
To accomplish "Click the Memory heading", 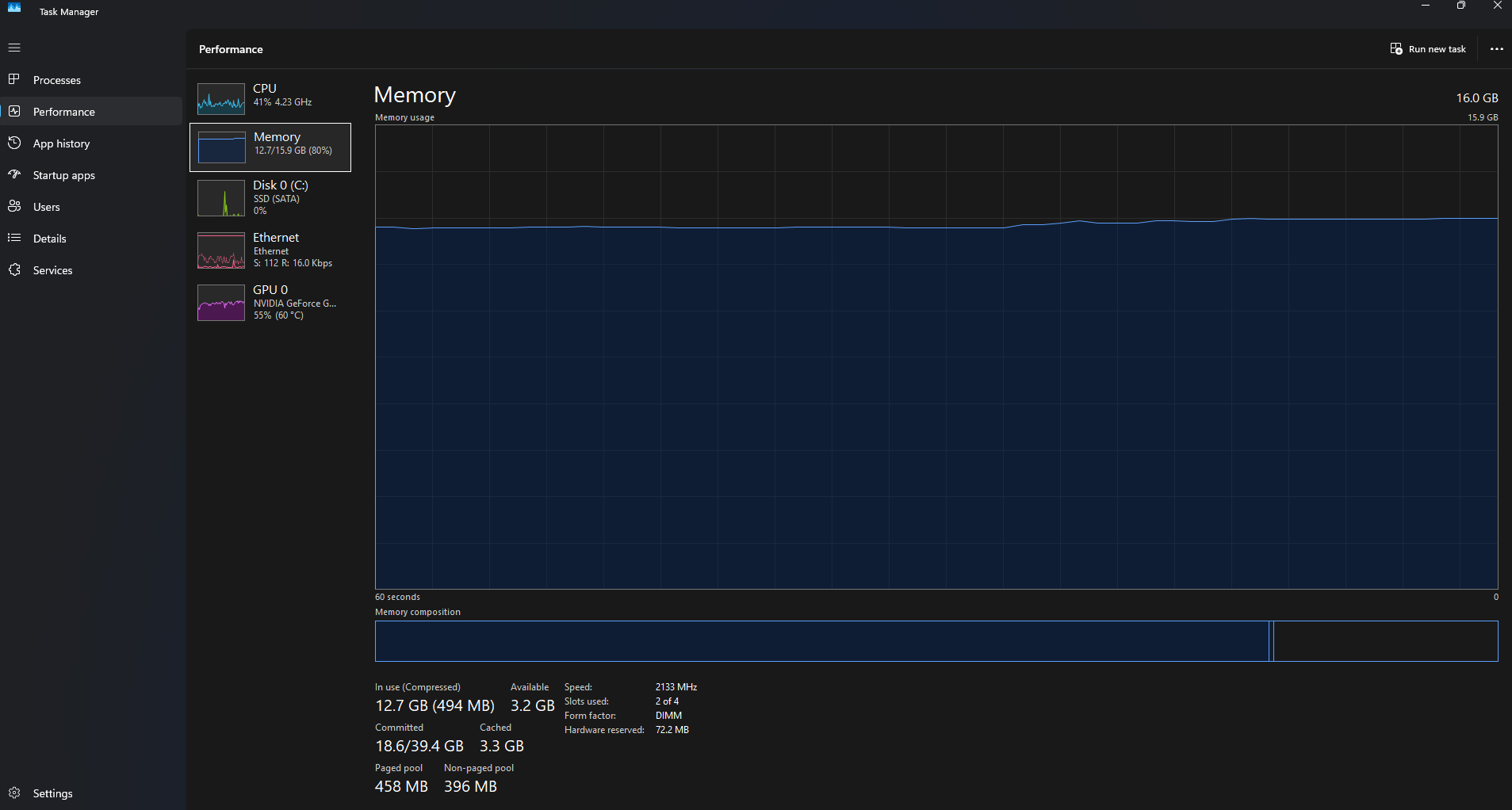I will (415, 95).
